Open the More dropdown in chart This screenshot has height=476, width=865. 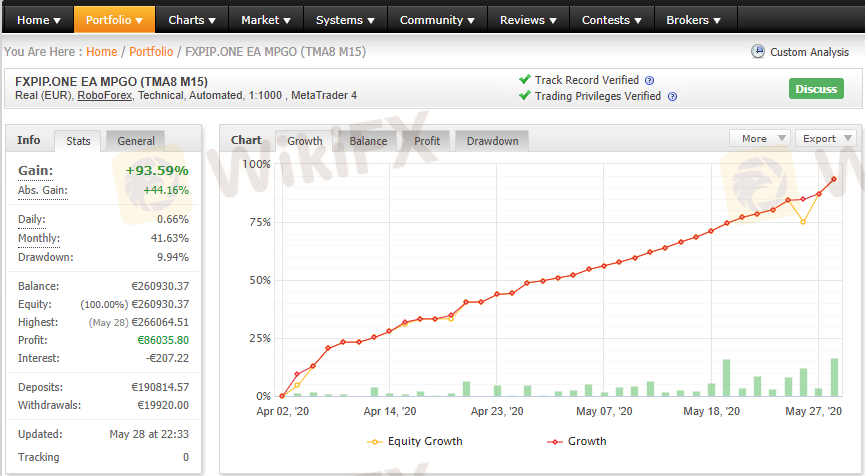759,139
